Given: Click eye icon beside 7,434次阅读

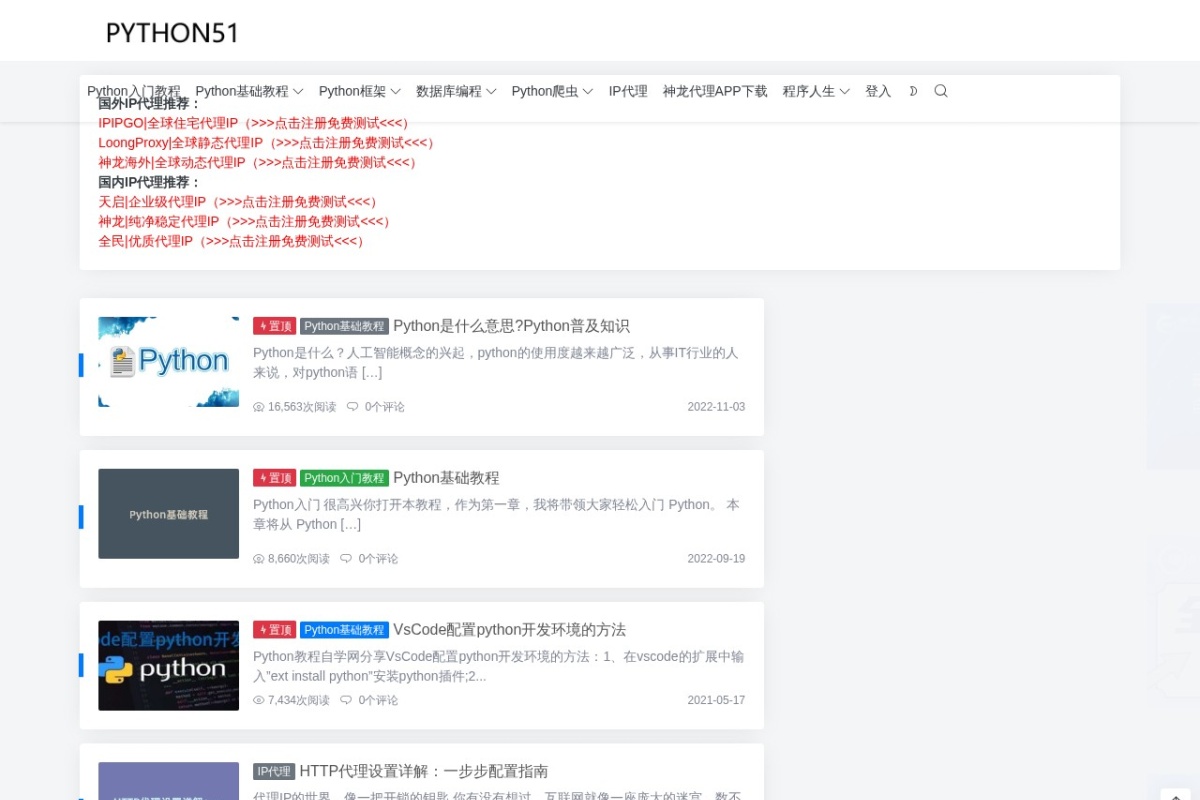Looking at the screenshot, I should click(x=259, y=701).
